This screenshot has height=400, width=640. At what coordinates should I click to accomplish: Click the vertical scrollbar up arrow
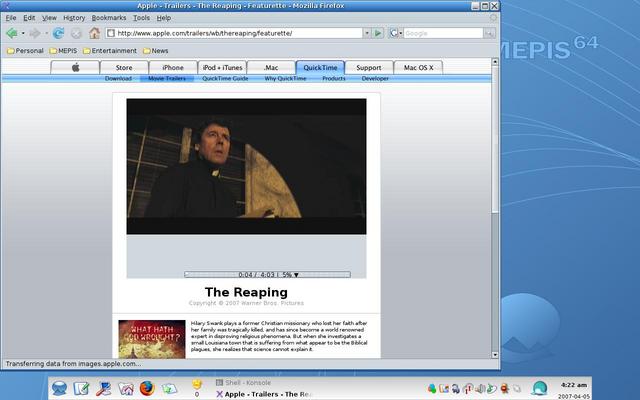click(x=495, y=62)
